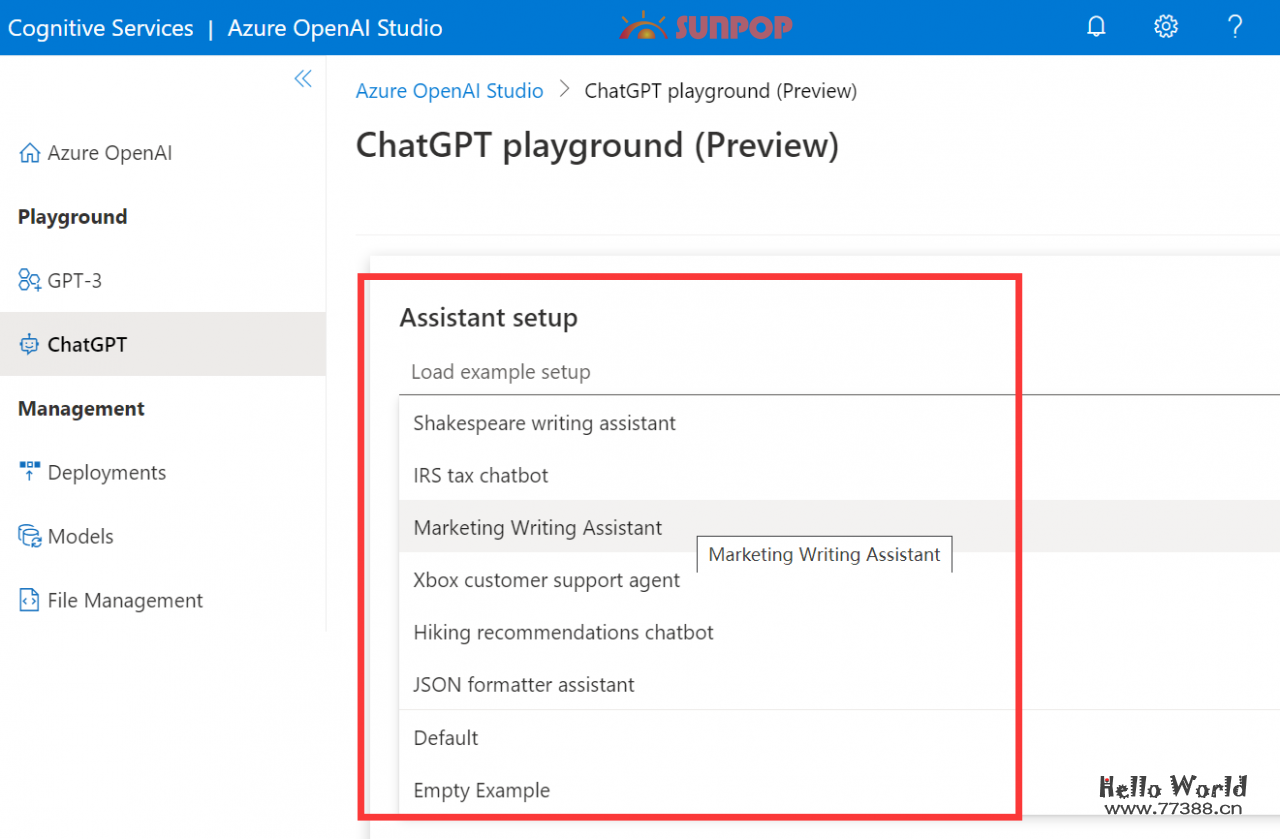Select the GPT-3 playground icon
The image size is (1280, 839).
pos(27,280)
